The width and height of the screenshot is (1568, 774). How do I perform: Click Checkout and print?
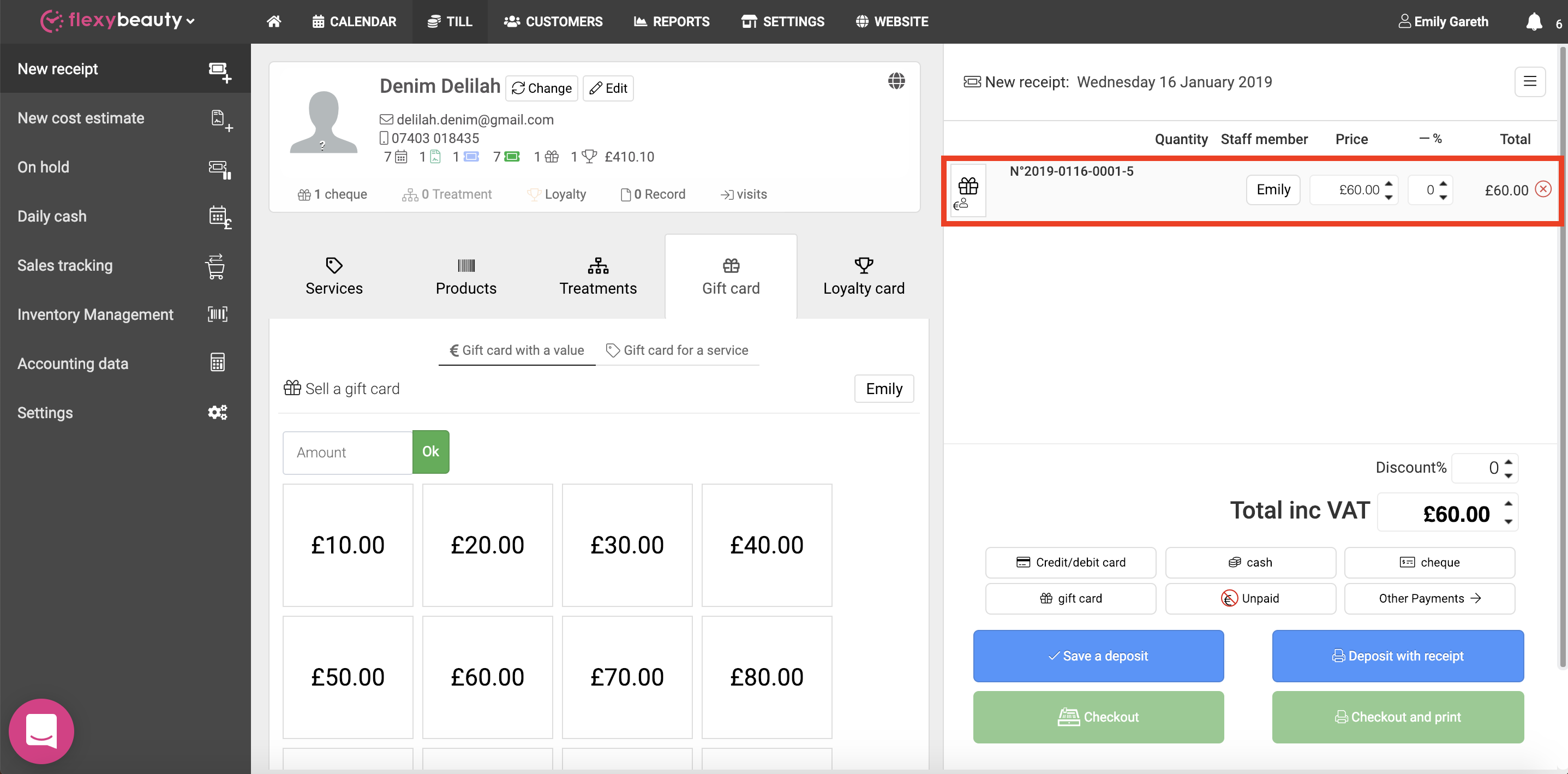(1398, 717)
